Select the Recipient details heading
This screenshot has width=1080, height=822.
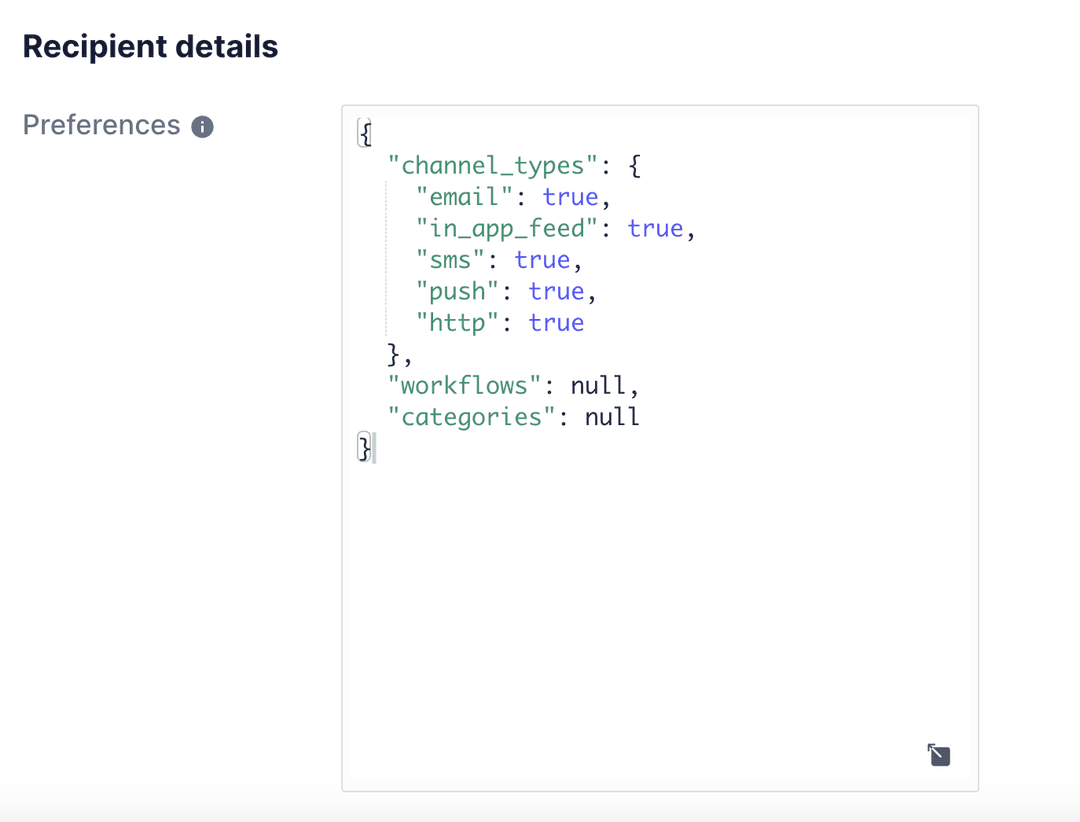point(150,46)
